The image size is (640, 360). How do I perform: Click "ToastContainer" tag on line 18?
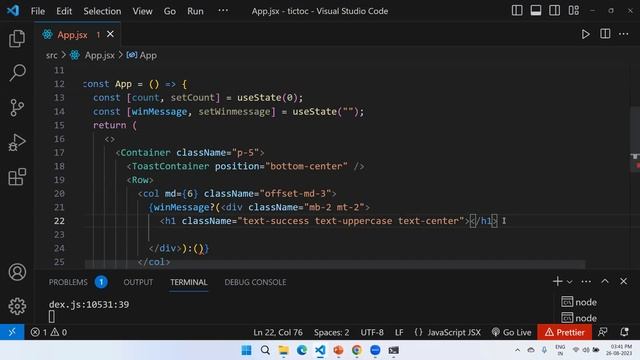tap(171, 166)
